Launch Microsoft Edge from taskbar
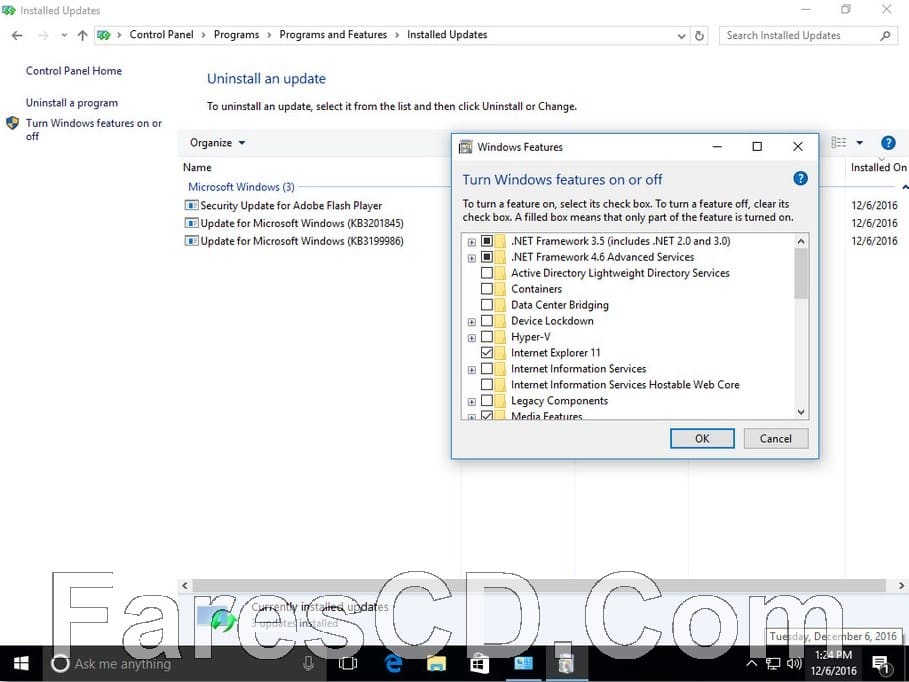The height and width of the screenshot is (682, 909). coord(394,663)
